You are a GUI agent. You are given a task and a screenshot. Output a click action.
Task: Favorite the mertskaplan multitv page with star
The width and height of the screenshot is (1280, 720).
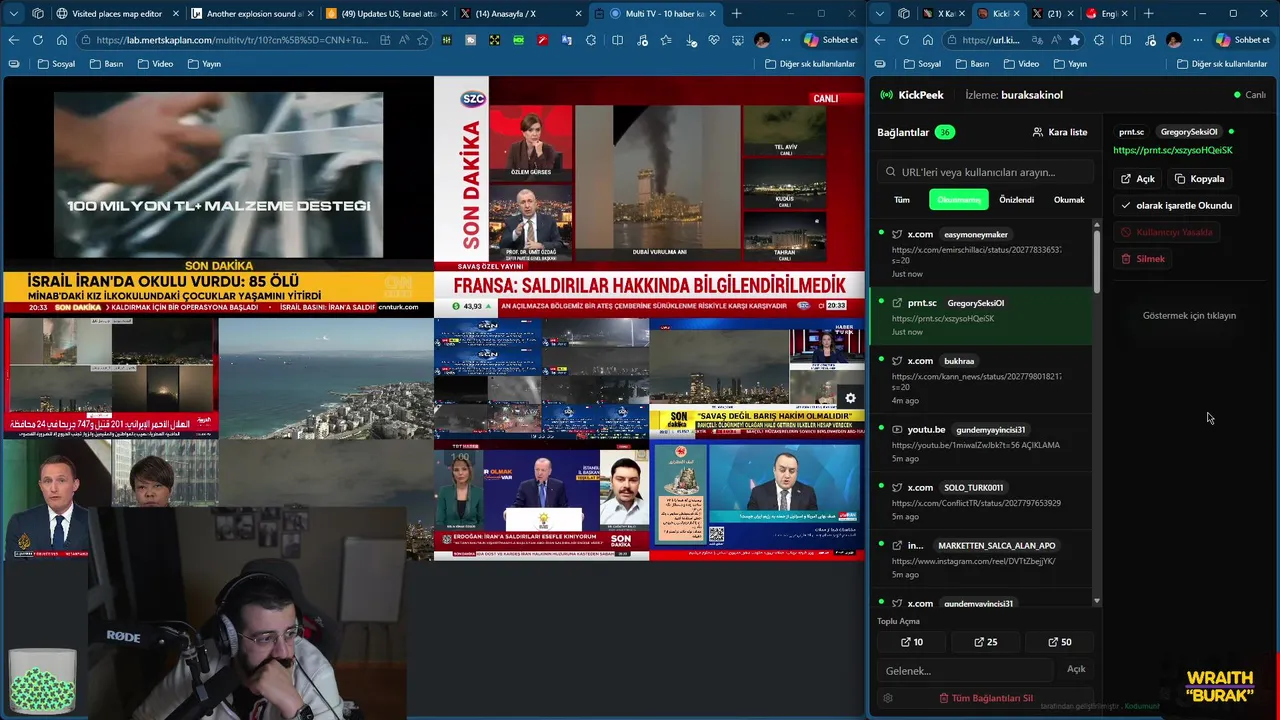click(x=423, y=40)
